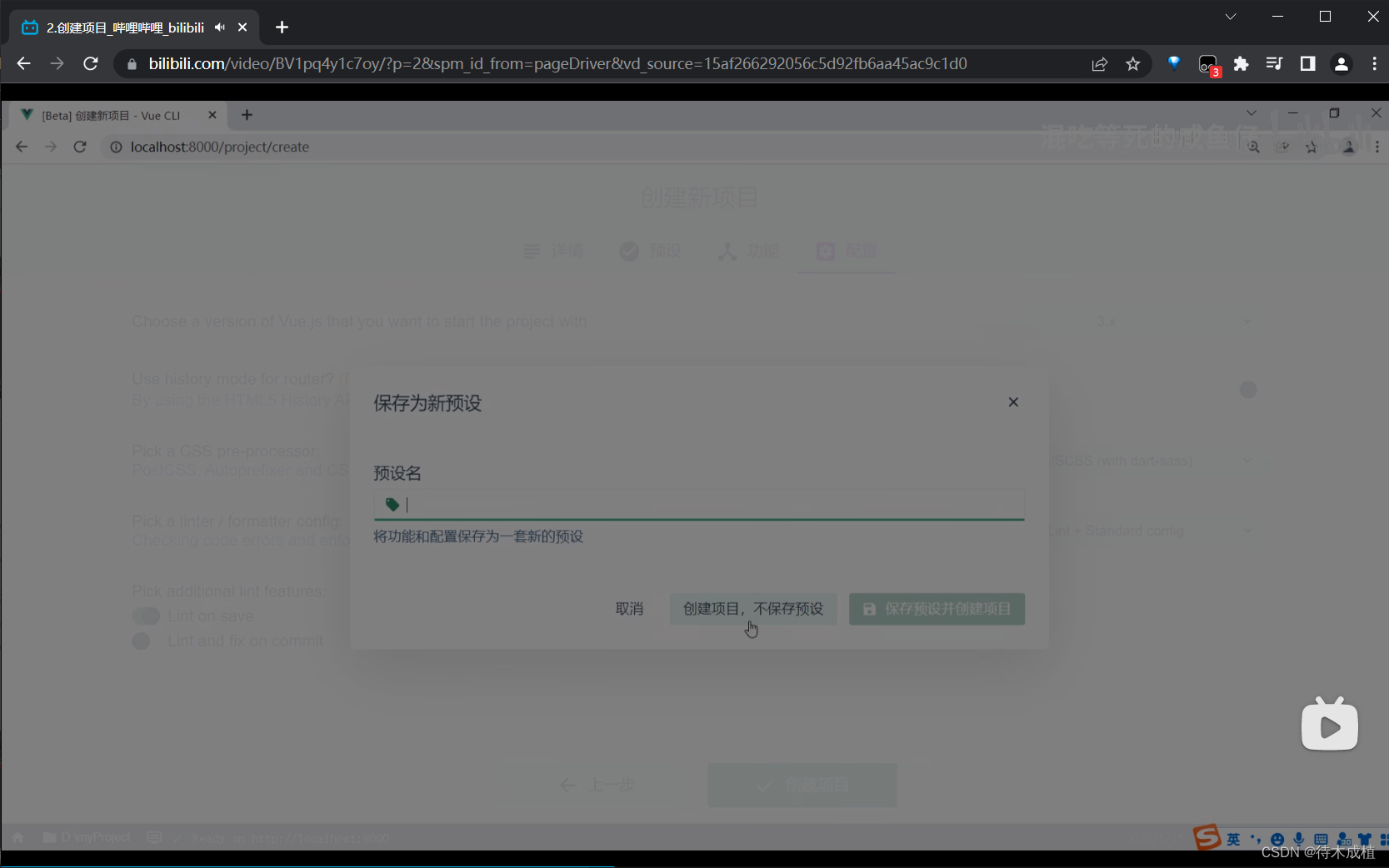Open the tab search chevron in outer Chrome
The height and width of the screenshot is (868, 1389).
click(x=1230, y=17)
